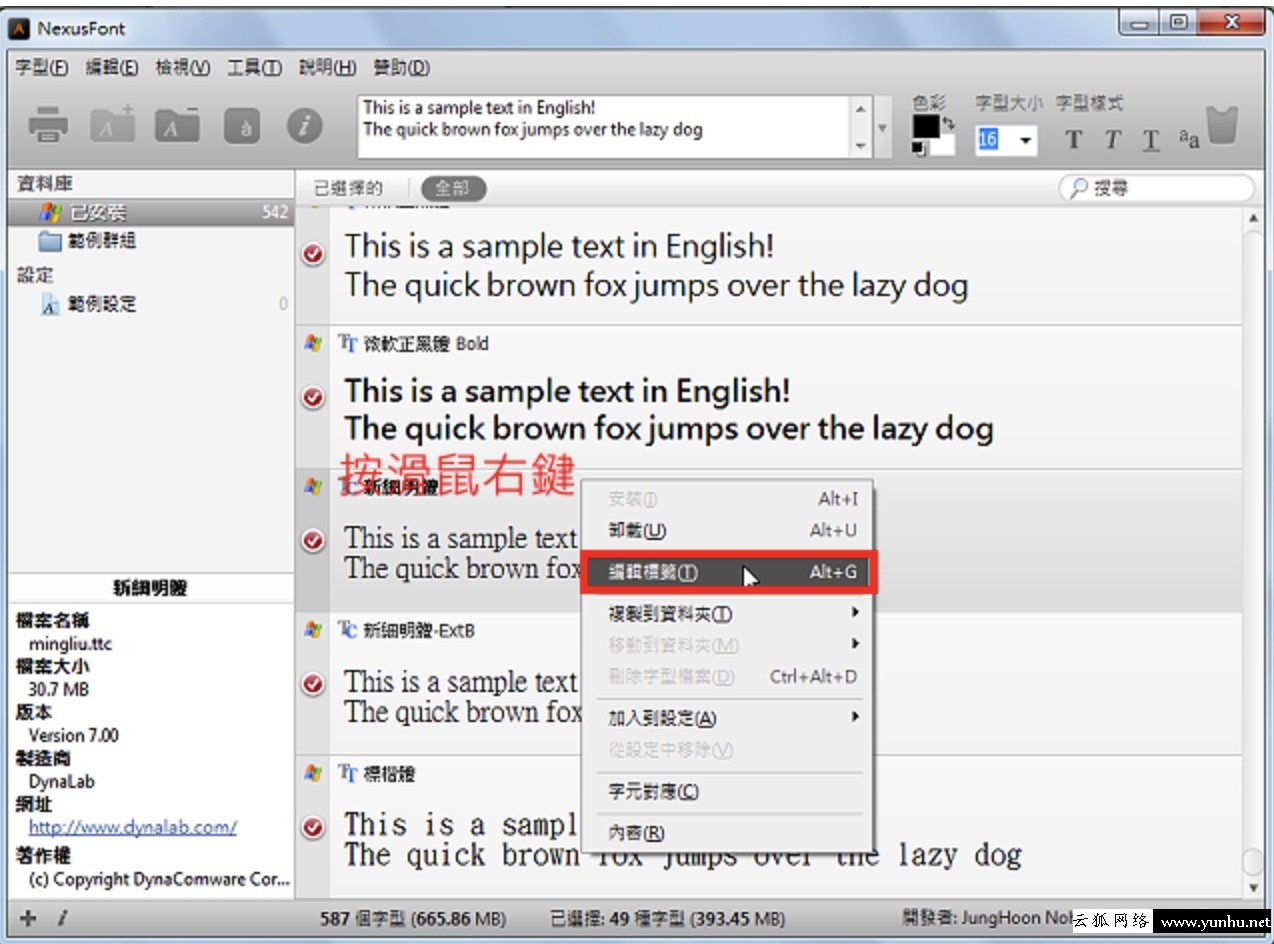Image resolution: width=1274 pixels, height=944 pixels.
Task: Open the http://www.dynalab.com/ link
Action: pyautogui.click(x=133, y=827)
